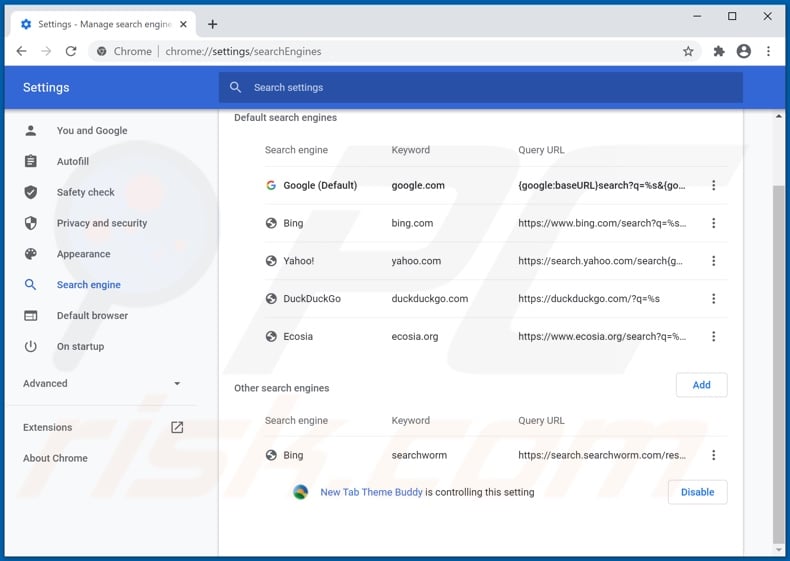Click the browser forward arrow

(x=46, y=51)
